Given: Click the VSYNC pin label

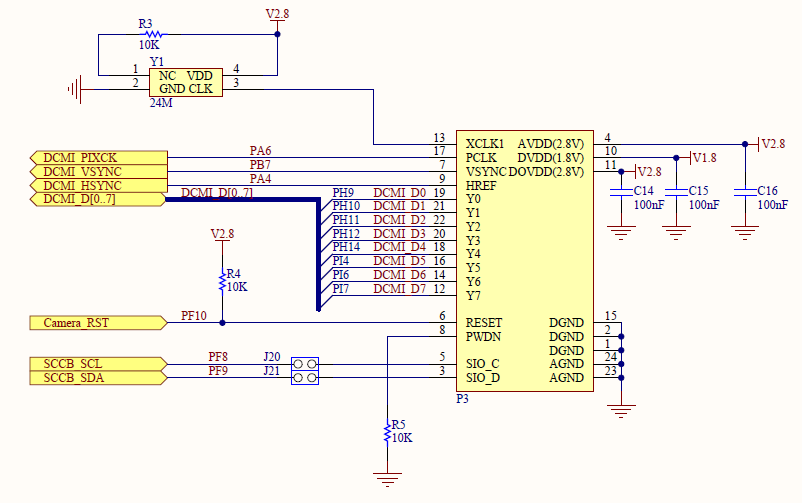Looking at the screenshot, I should 486,171.
